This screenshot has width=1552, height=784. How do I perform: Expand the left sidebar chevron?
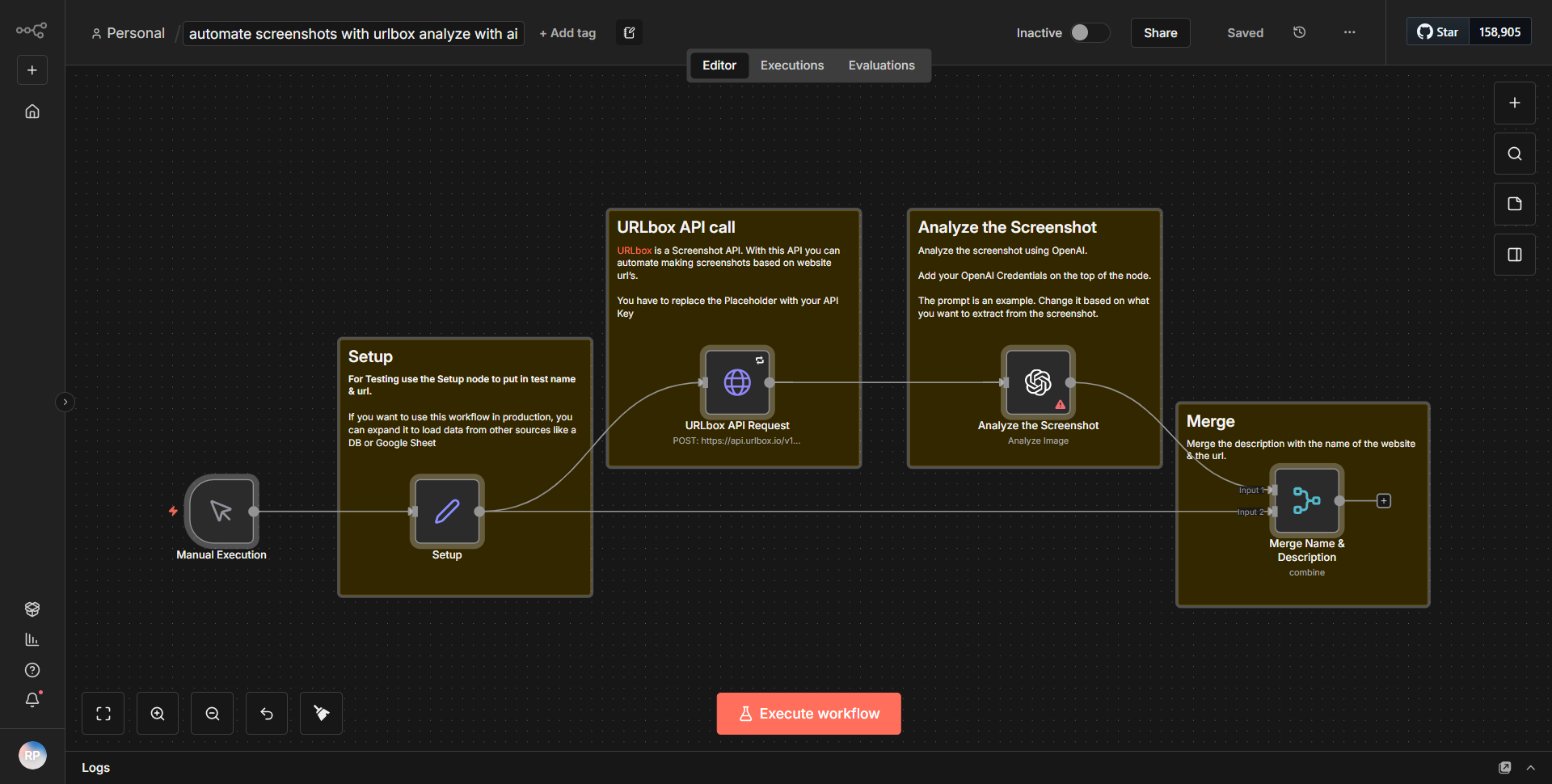tap(65, 402)
